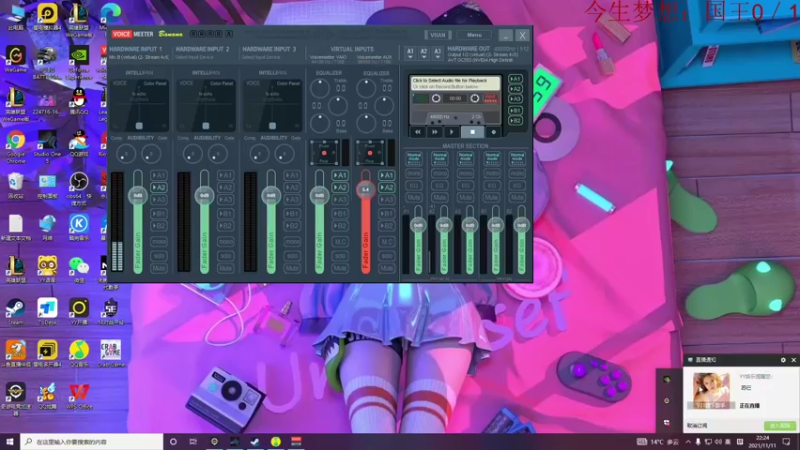Viewport: 800px width, 450px height.
Task: Toggle A1 bus on Voicemeeter VAIO input
Action: [x=340, y=175]
